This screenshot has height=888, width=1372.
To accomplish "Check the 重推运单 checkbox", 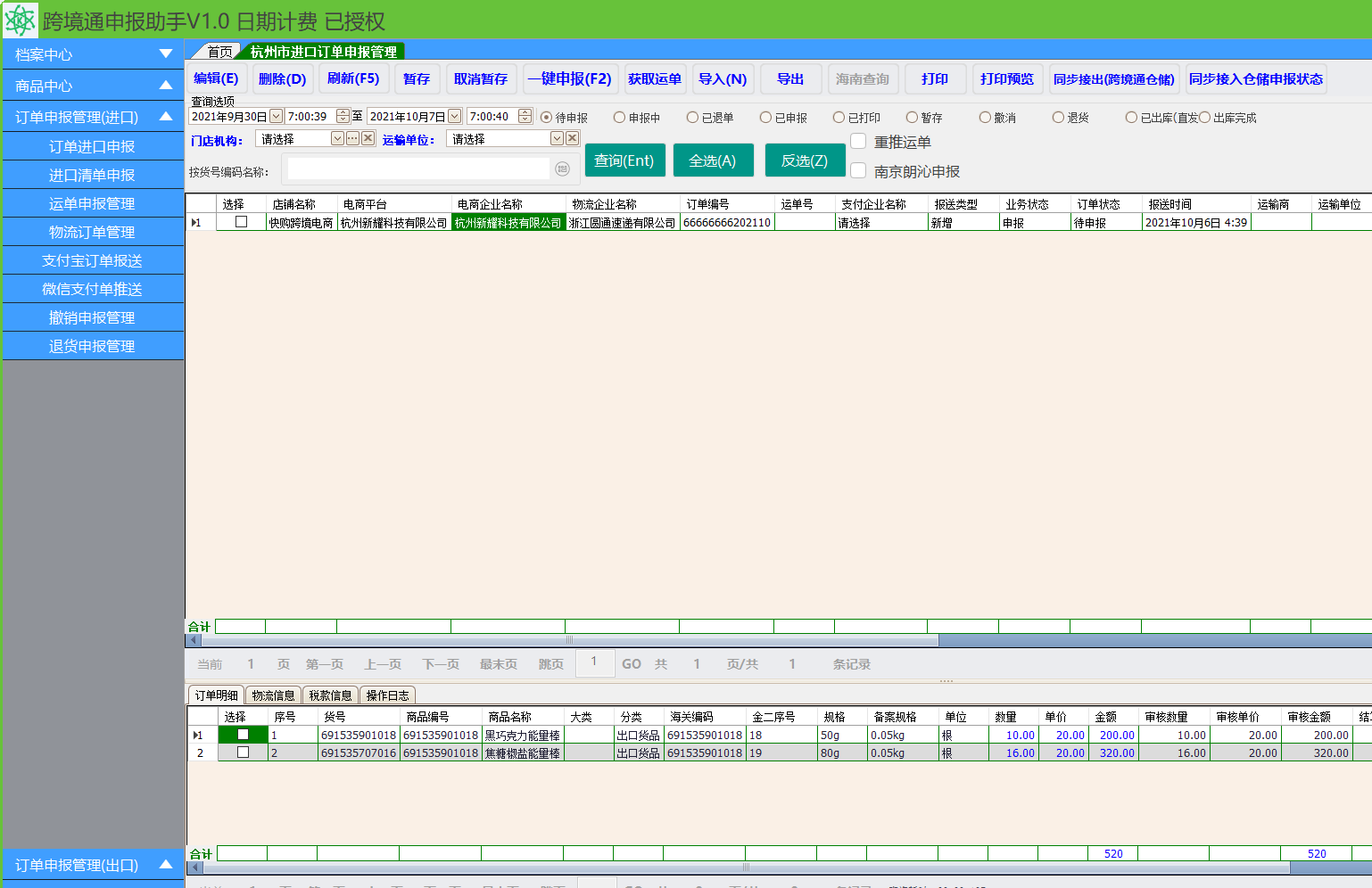I will (858, 141).
